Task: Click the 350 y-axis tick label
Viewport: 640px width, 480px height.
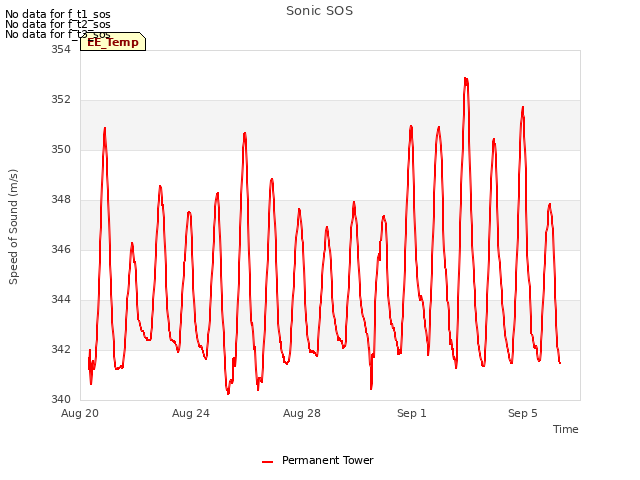Action: (61, 149)
